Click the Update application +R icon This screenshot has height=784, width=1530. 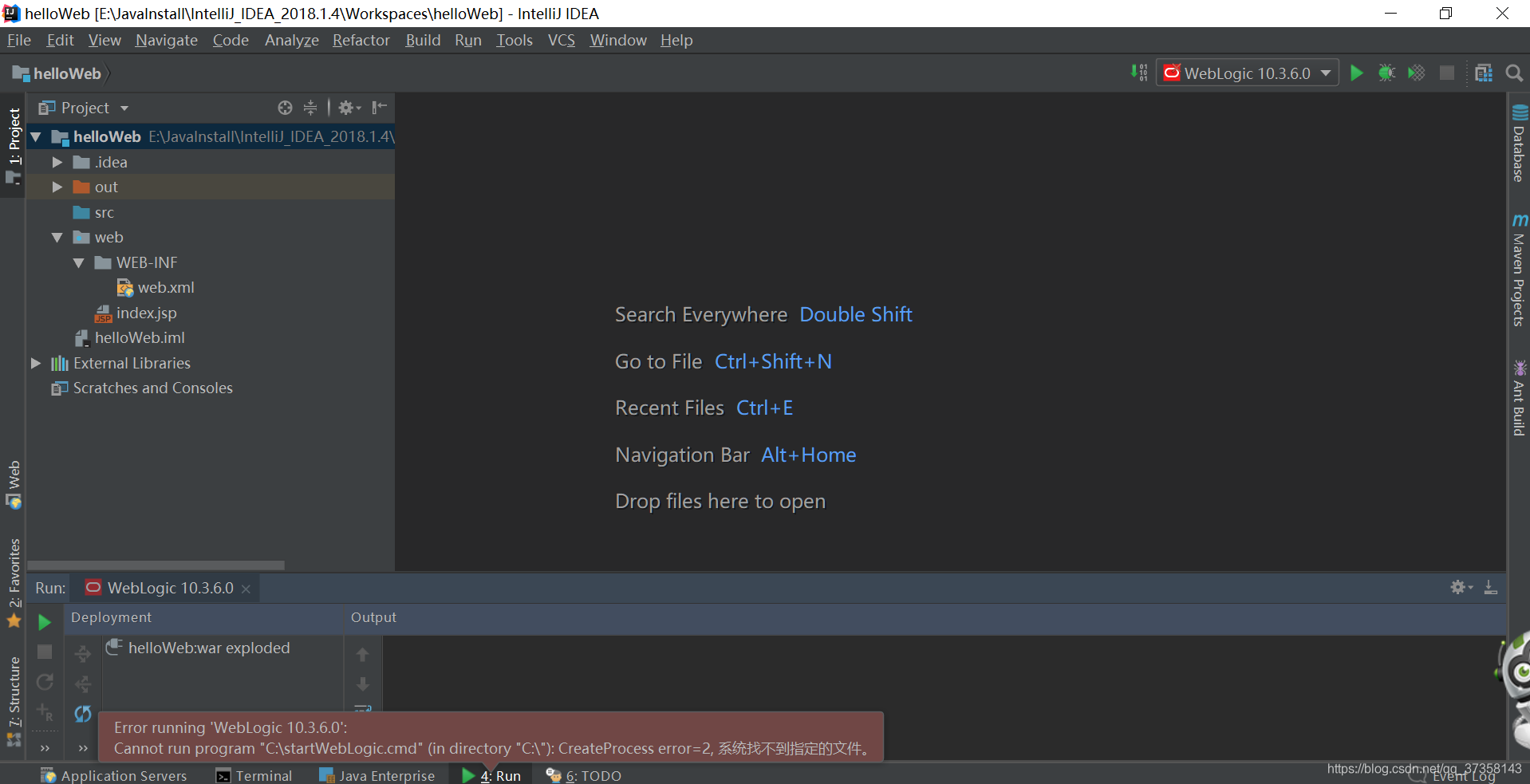click(45, 712)
